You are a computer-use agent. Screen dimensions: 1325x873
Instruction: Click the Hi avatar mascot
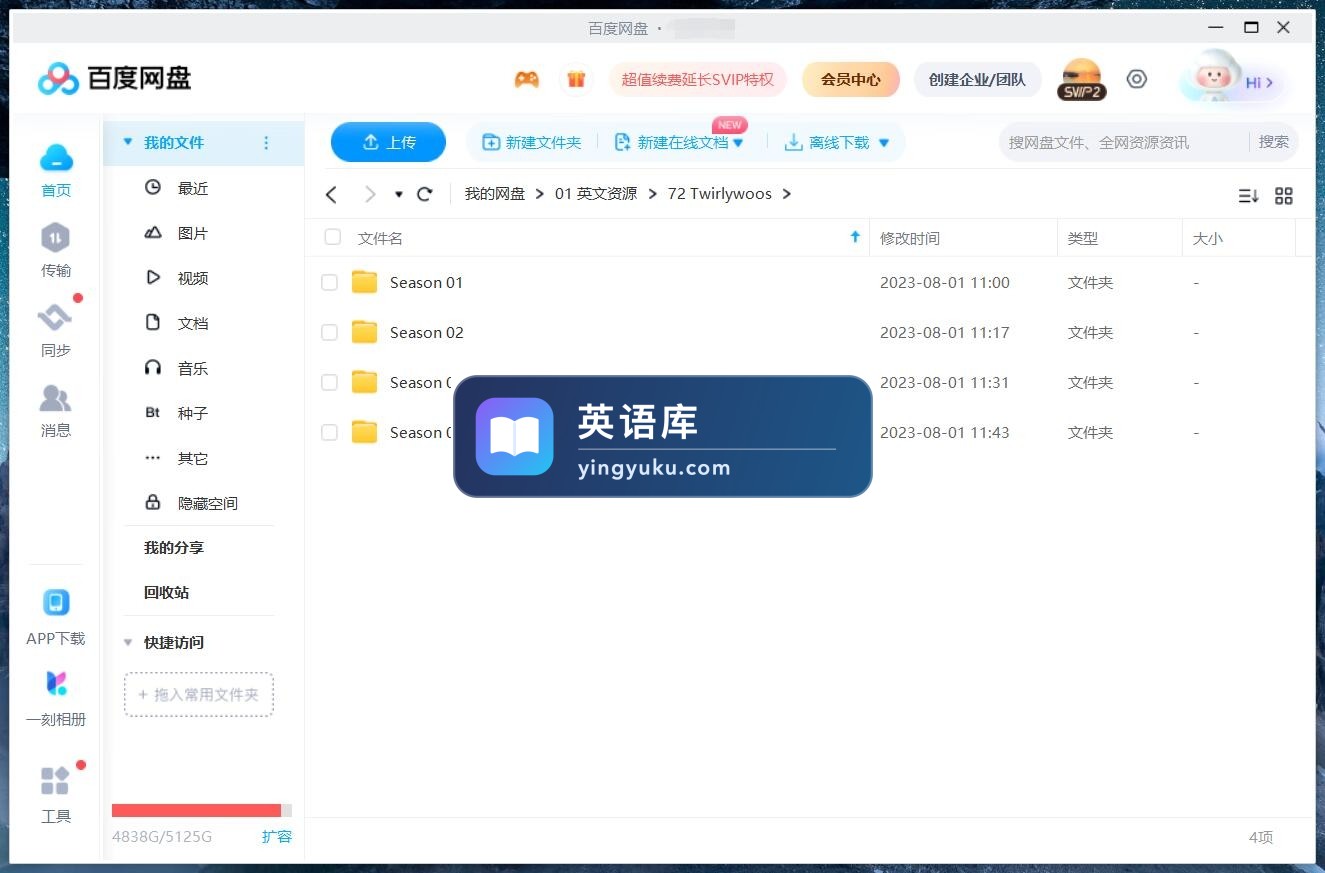1213,77
